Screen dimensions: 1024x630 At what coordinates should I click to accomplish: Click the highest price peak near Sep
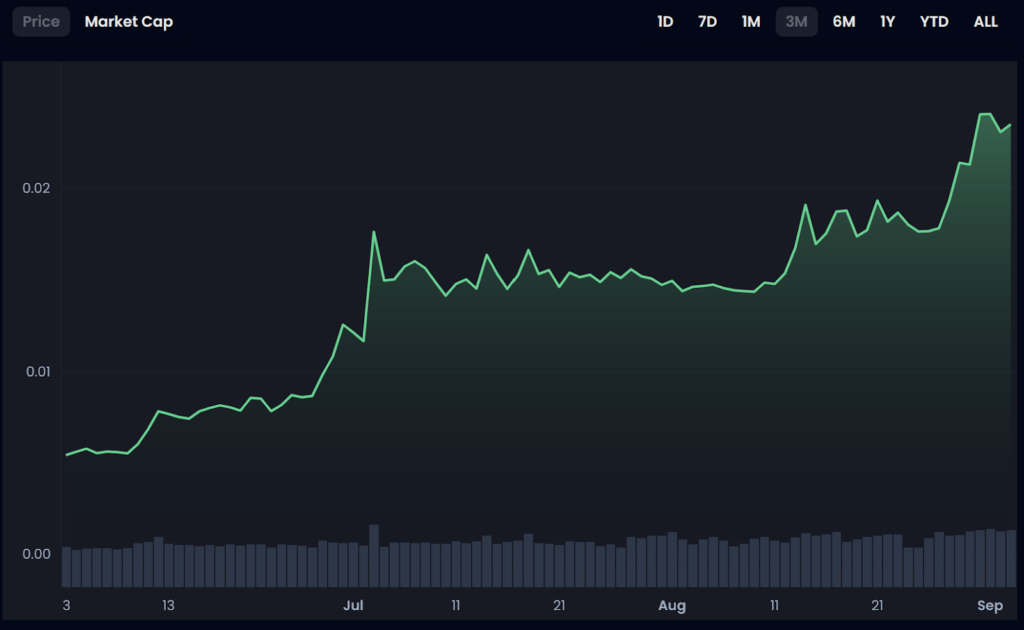(985, 114)
